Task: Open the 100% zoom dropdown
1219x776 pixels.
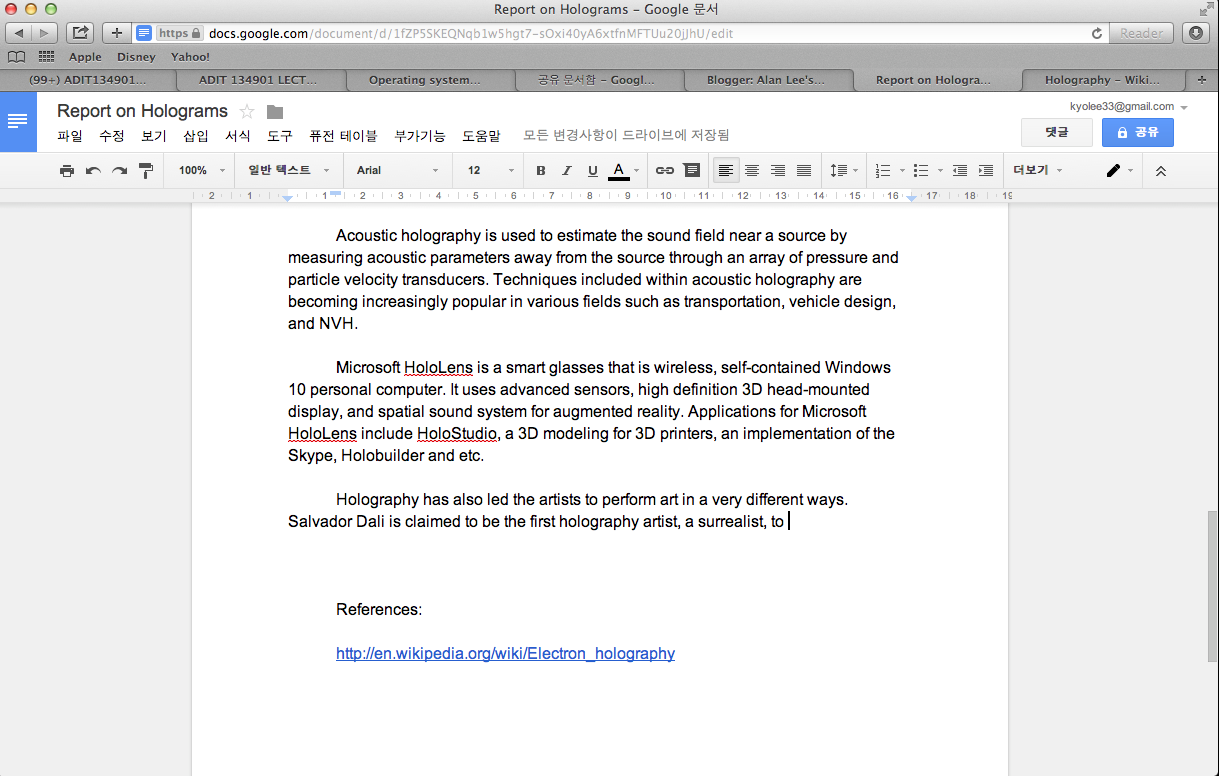Action: coord(200,171)
